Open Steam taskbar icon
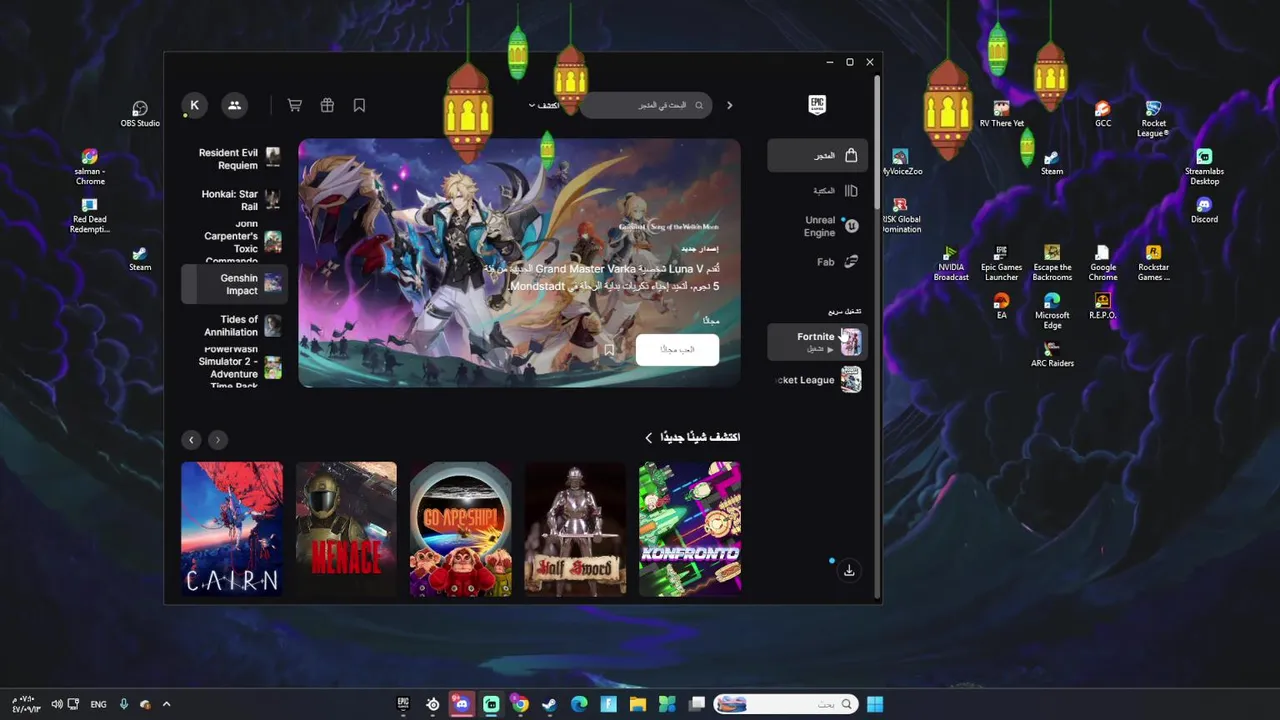 [549, 704]
